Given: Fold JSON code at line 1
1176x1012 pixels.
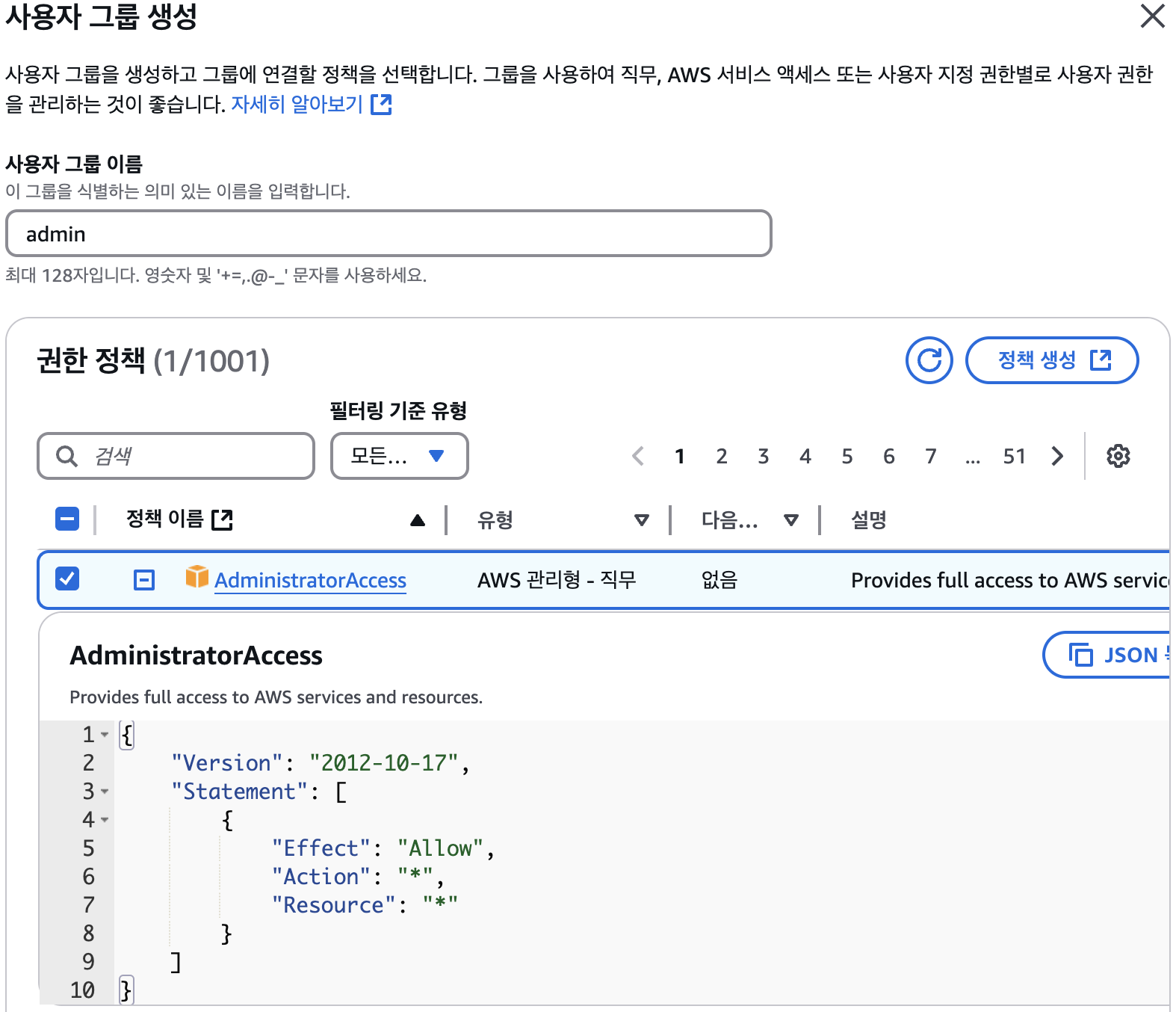Looking at the screenshot, I should (105, 735).
